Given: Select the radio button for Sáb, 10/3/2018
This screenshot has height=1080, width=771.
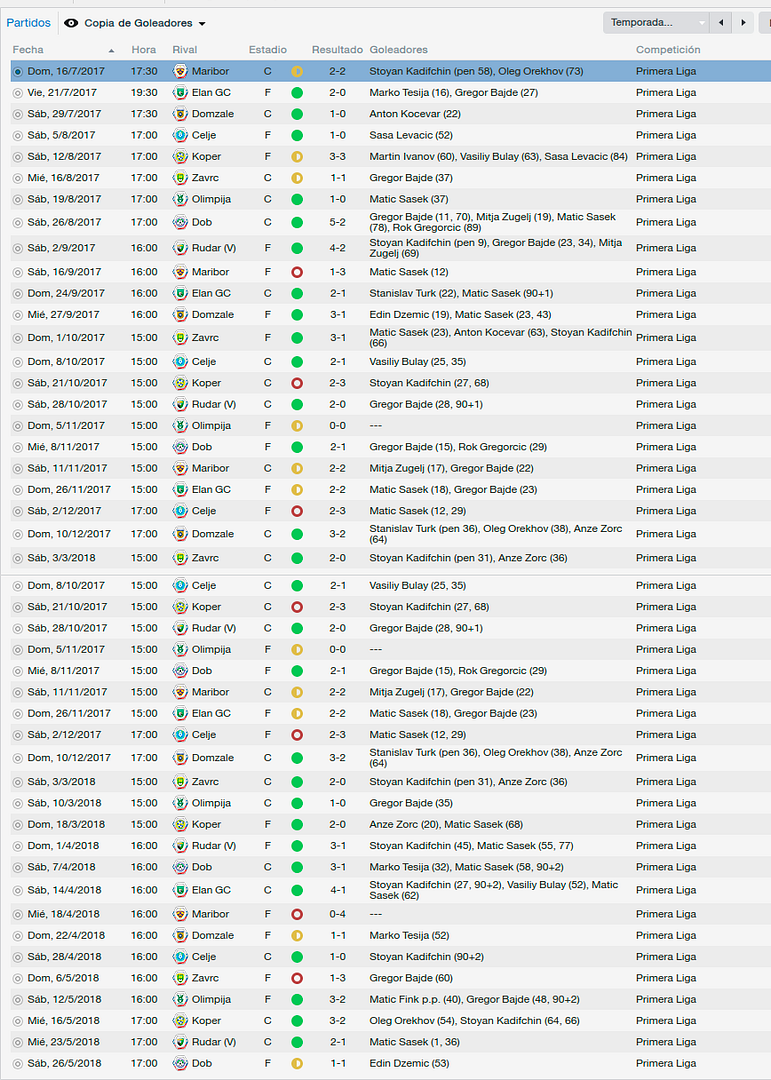Looking at the screenshot, I should (x=18, y=803).
